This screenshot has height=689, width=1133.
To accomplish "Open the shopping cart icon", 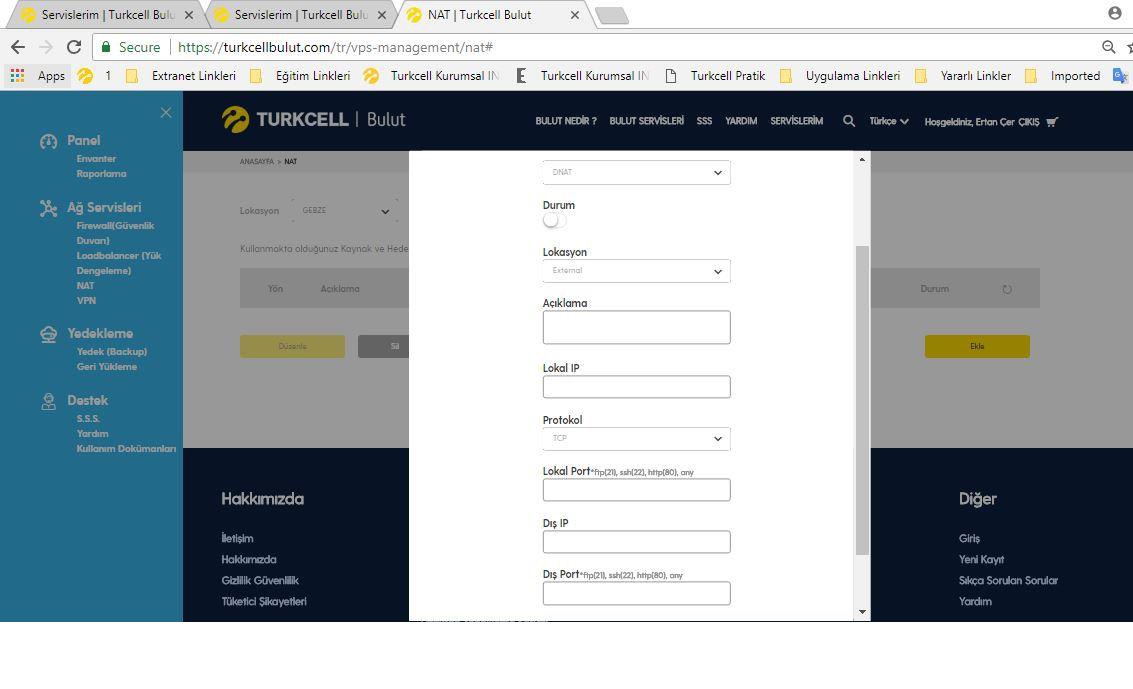I will (x=1052, y=122).
